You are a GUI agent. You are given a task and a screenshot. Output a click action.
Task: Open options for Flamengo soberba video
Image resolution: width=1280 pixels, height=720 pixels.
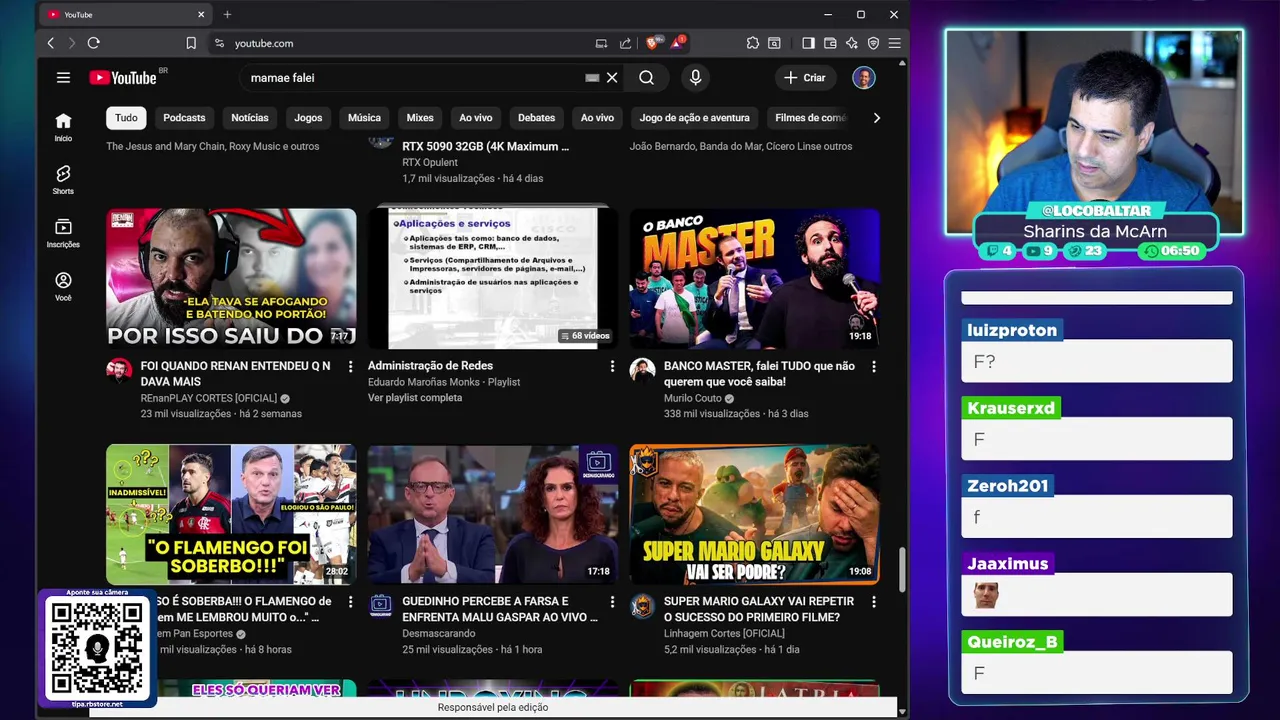(350, 602)
